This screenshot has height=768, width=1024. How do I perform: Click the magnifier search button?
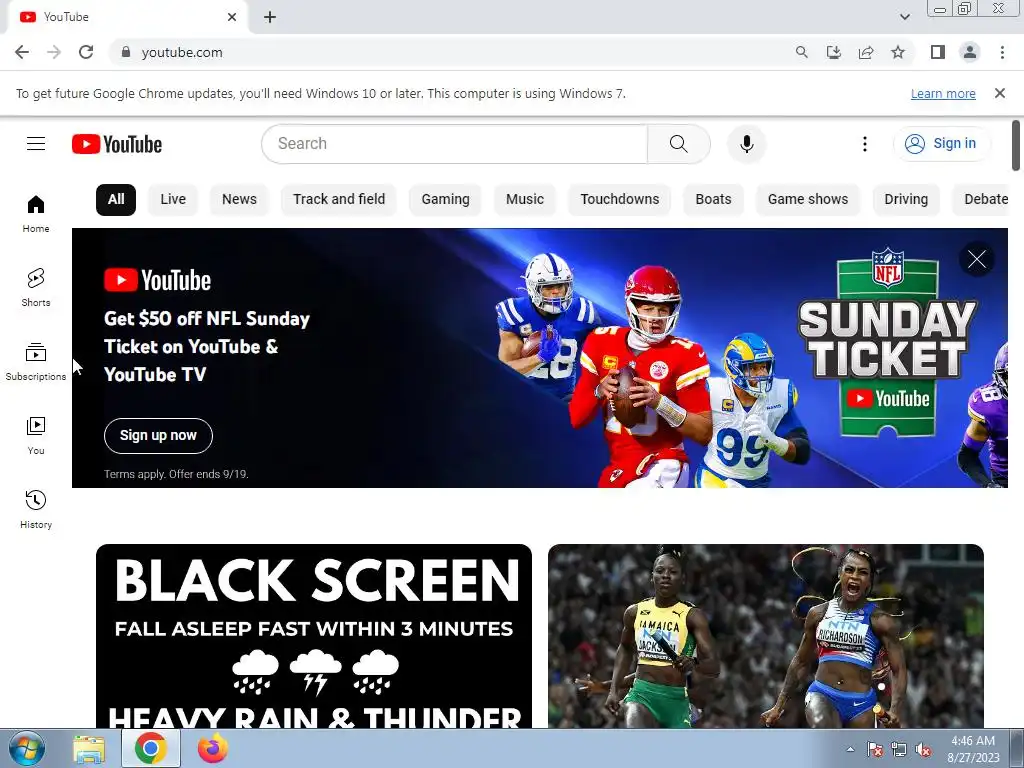(679, 144)
